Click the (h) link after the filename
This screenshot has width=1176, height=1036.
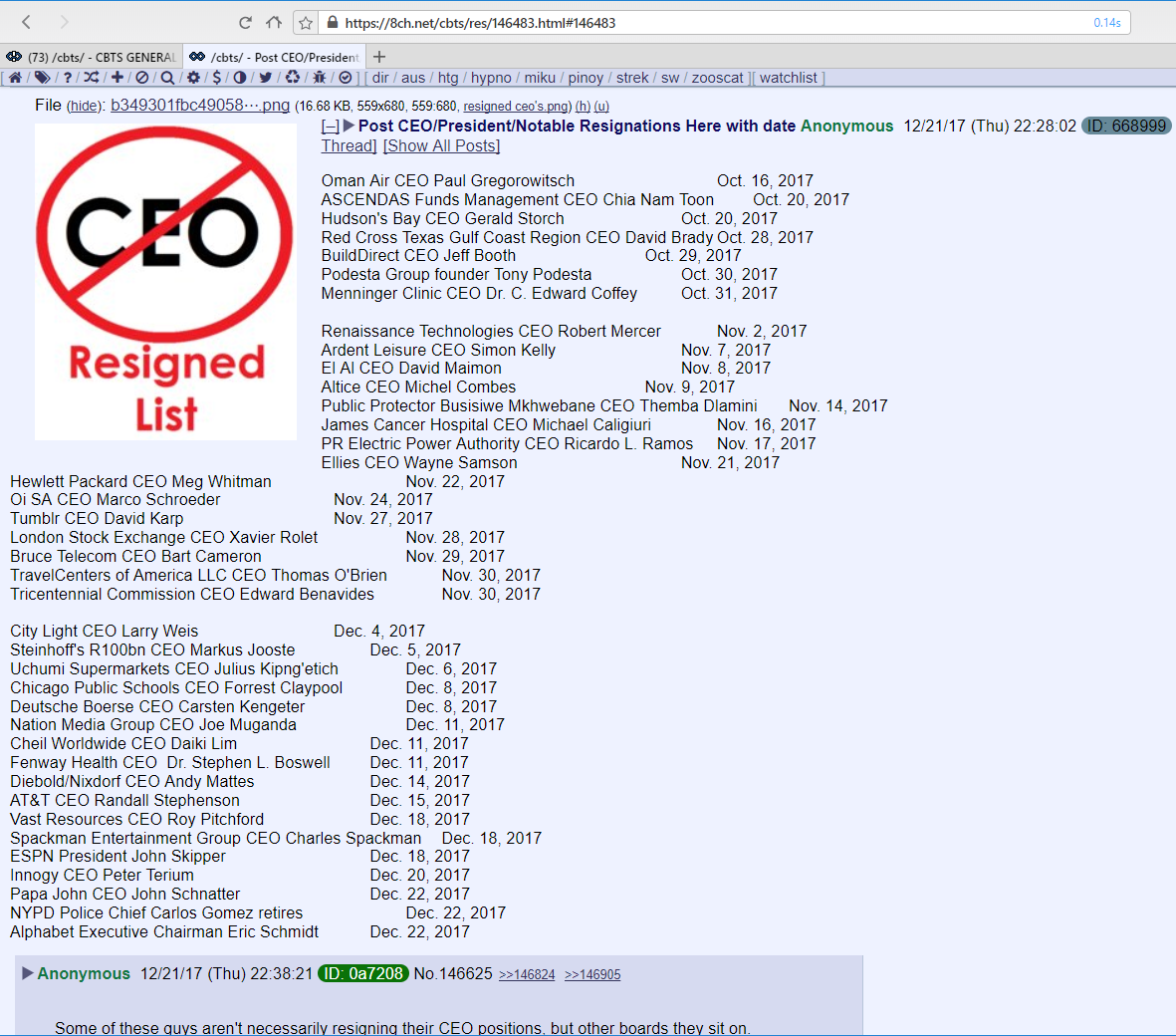pos(583,107)
